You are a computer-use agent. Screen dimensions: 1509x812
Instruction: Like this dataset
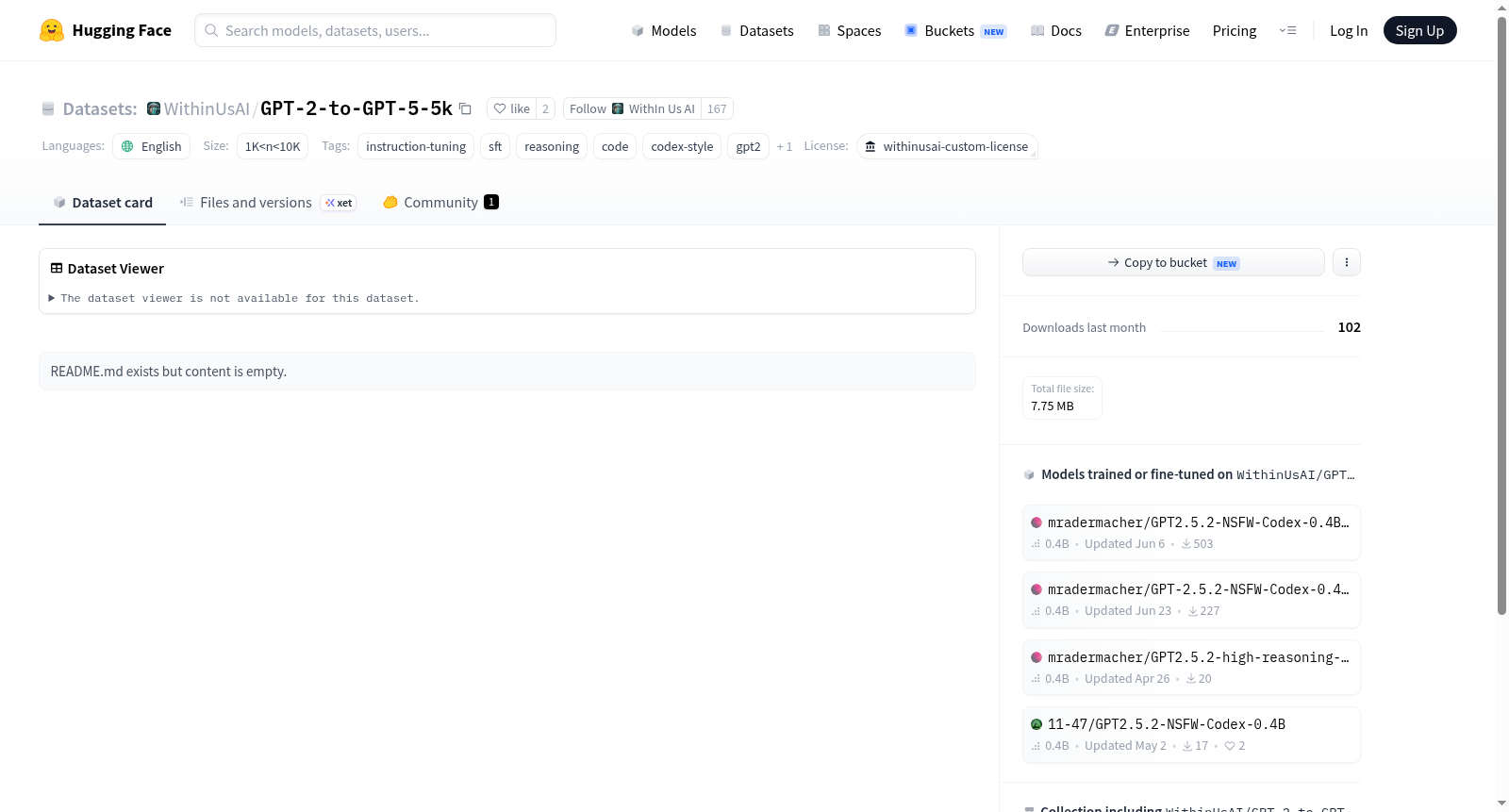coord(511,108)
